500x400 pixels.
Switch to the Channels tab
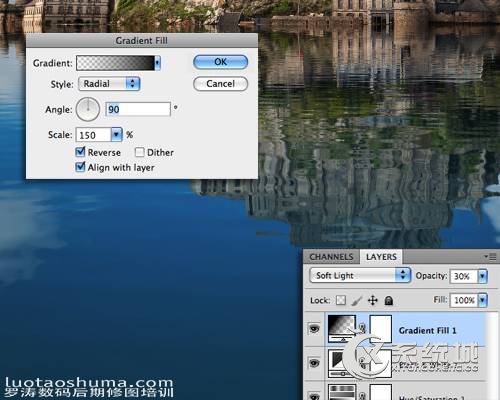pos(331,257)
